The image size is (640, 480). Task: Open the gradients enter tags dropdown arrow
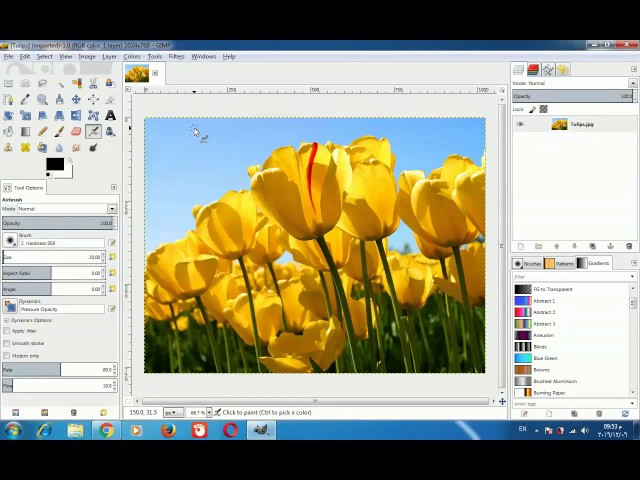[632, 404]
